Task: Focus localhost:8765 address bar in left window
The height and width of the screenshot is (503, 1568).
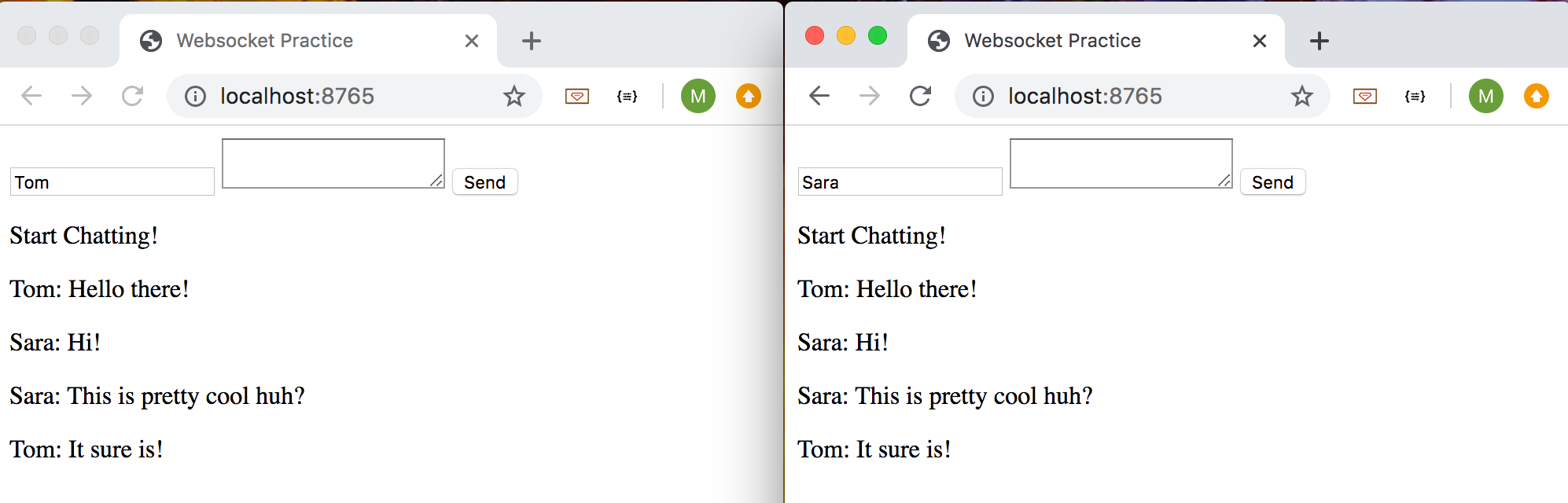Action: [354, 96]
